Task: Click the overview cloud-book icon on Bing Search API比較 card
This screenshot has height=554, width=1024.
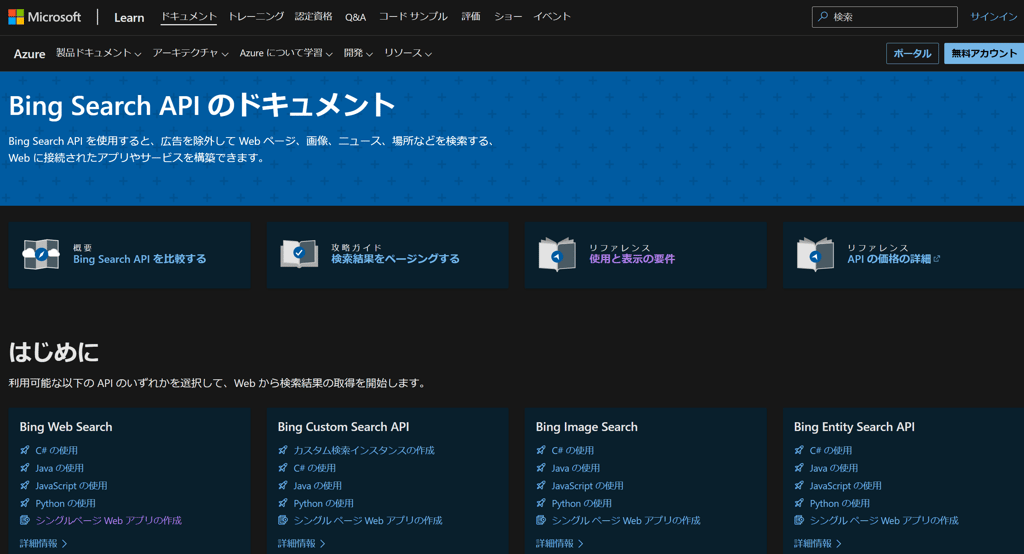Action: pyautogui.click(x=40, y=254)
